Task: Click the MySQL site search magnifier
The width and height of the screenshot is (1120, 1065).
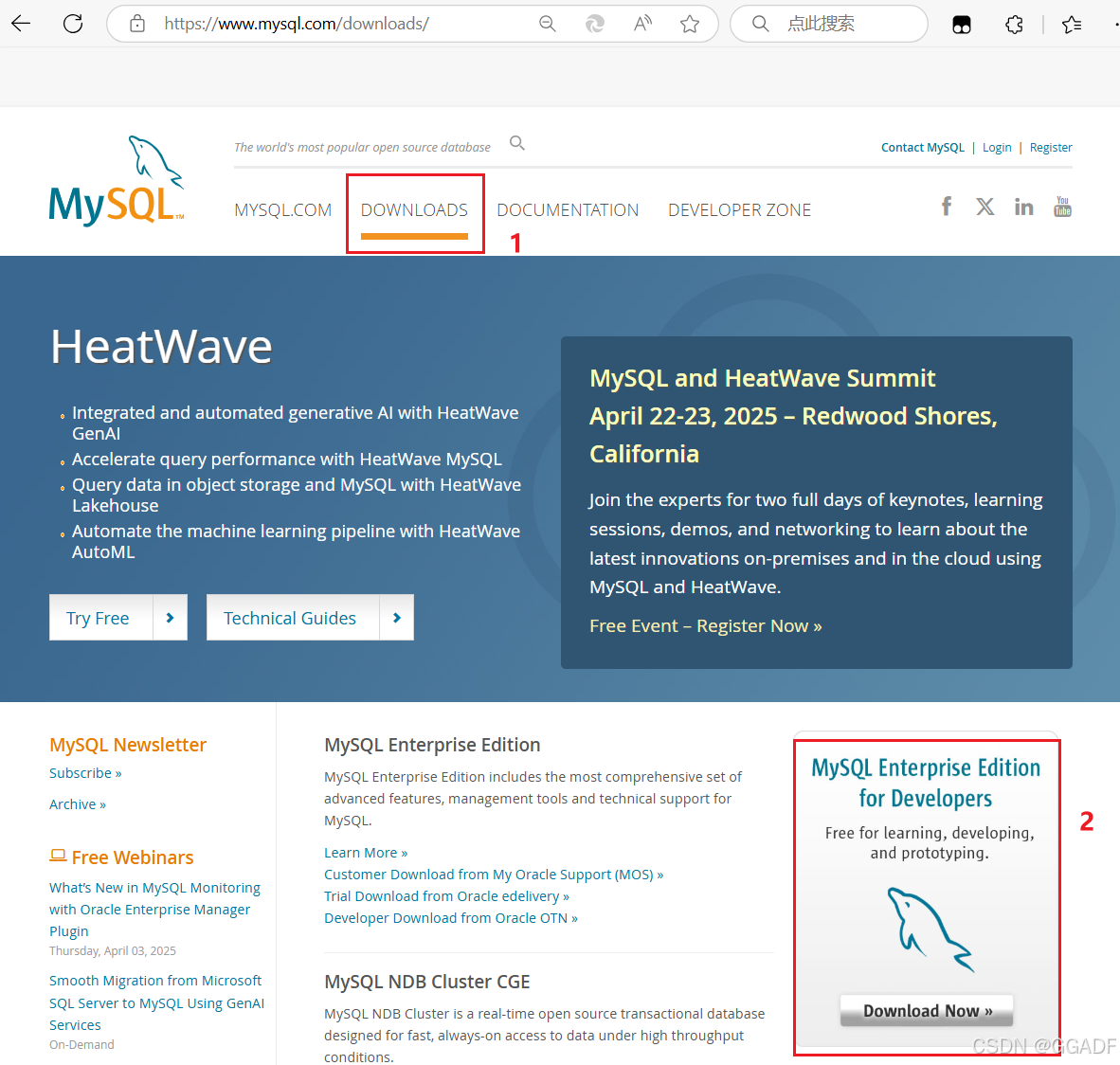Action: [x=517, y=144]
